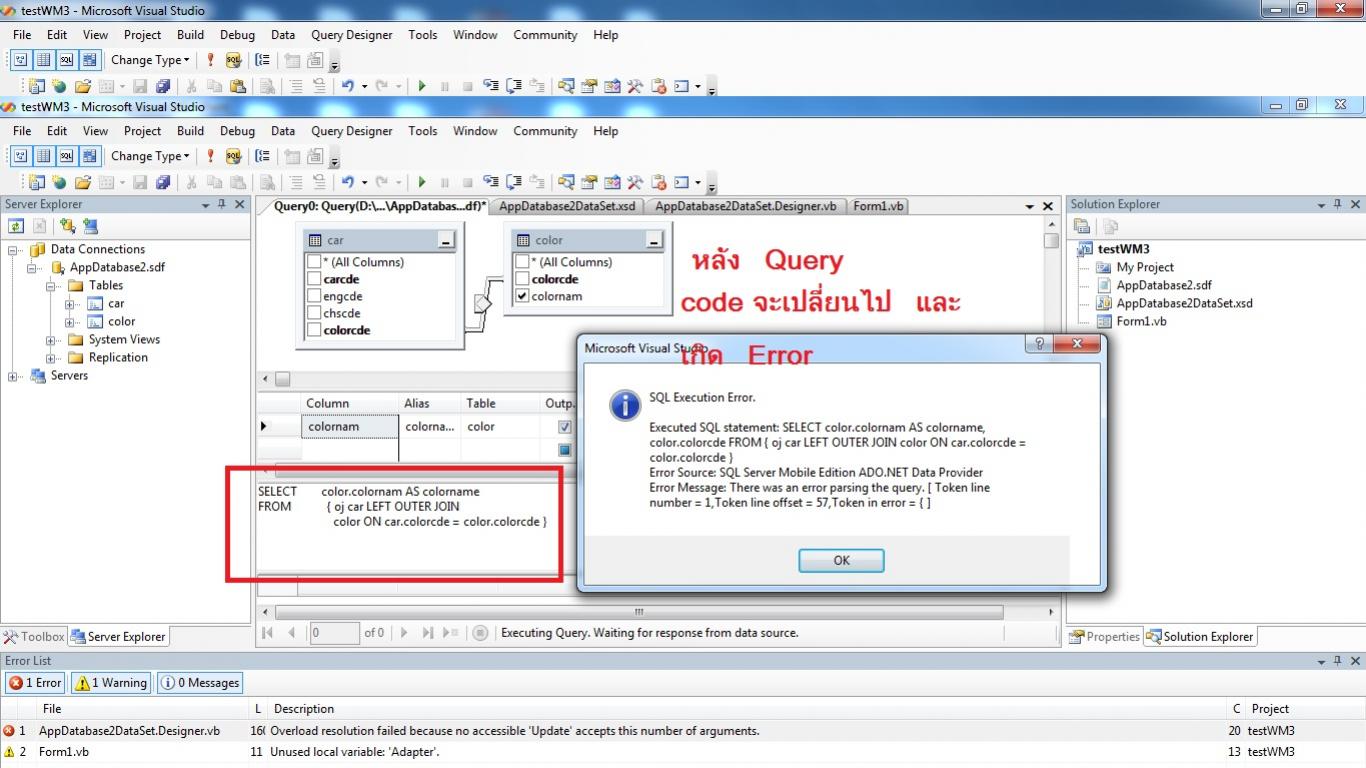Screen dimensions: 1366x768
Task: Check carcde column in car table
Action: pos(314,279)
